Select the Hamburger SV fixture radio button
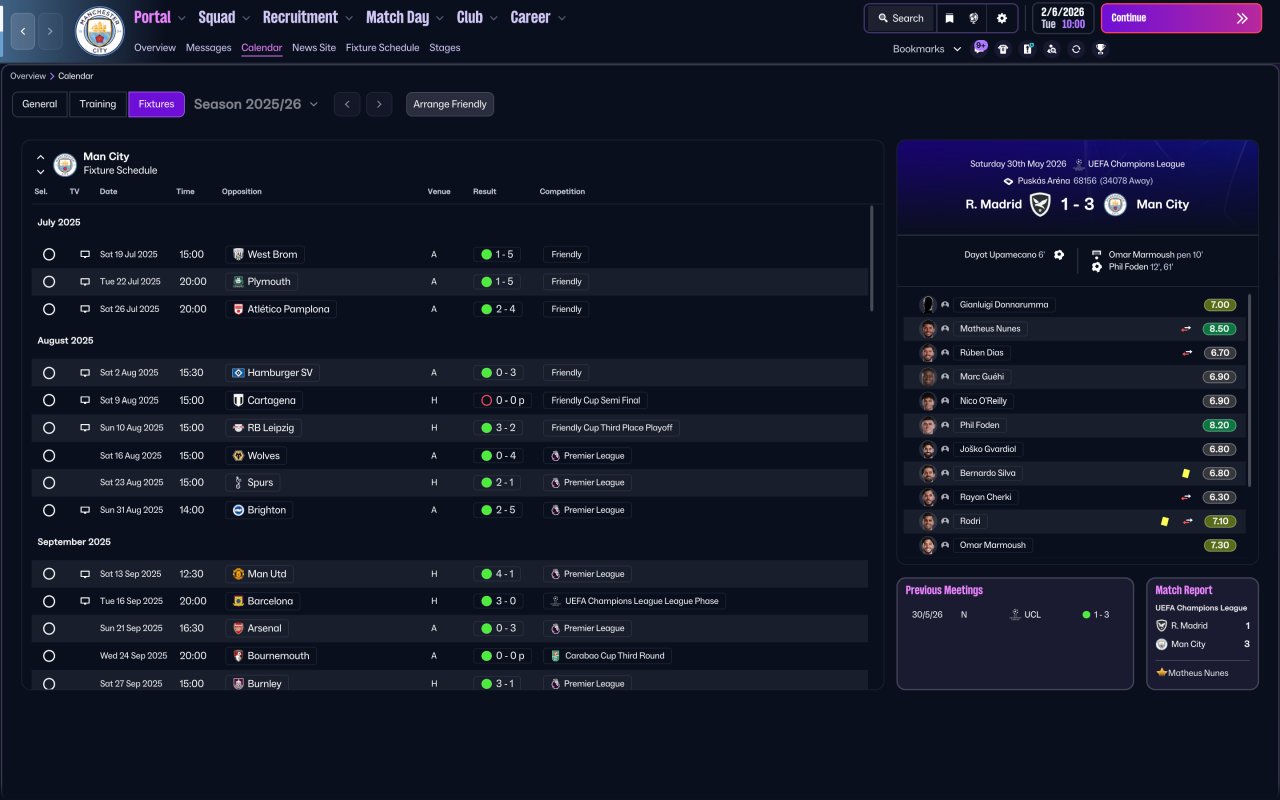The image size is (1280, 800). click(49, 373)
